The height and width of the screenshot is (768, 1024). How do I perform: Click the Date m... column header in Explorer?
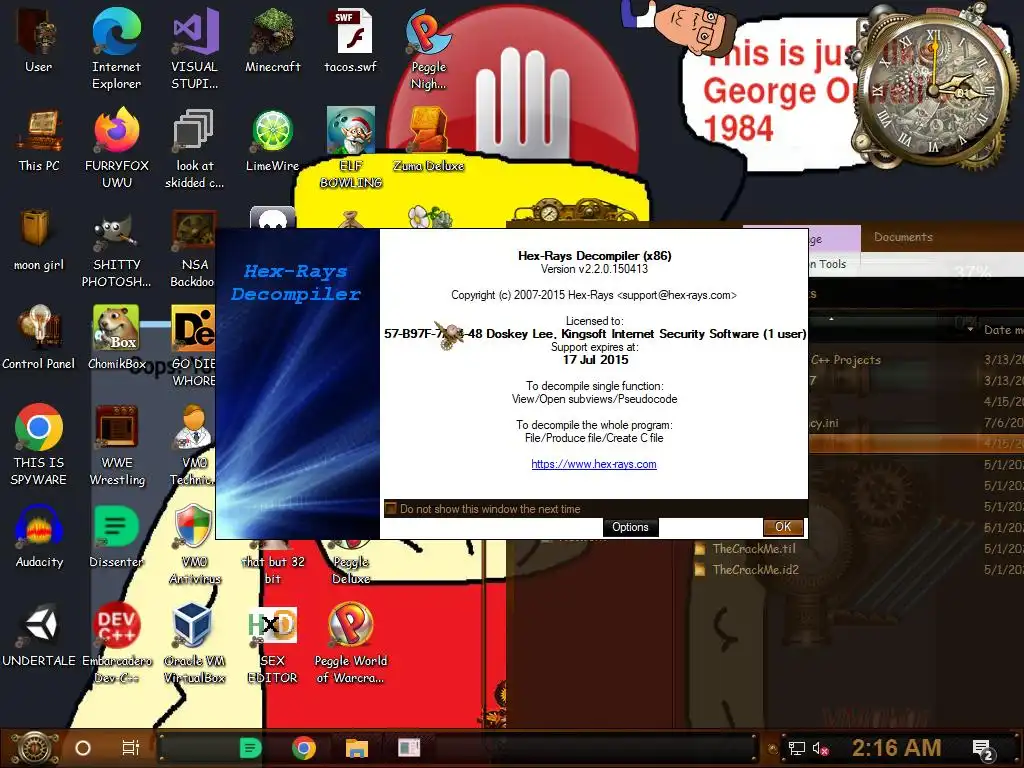[1003, 330]
